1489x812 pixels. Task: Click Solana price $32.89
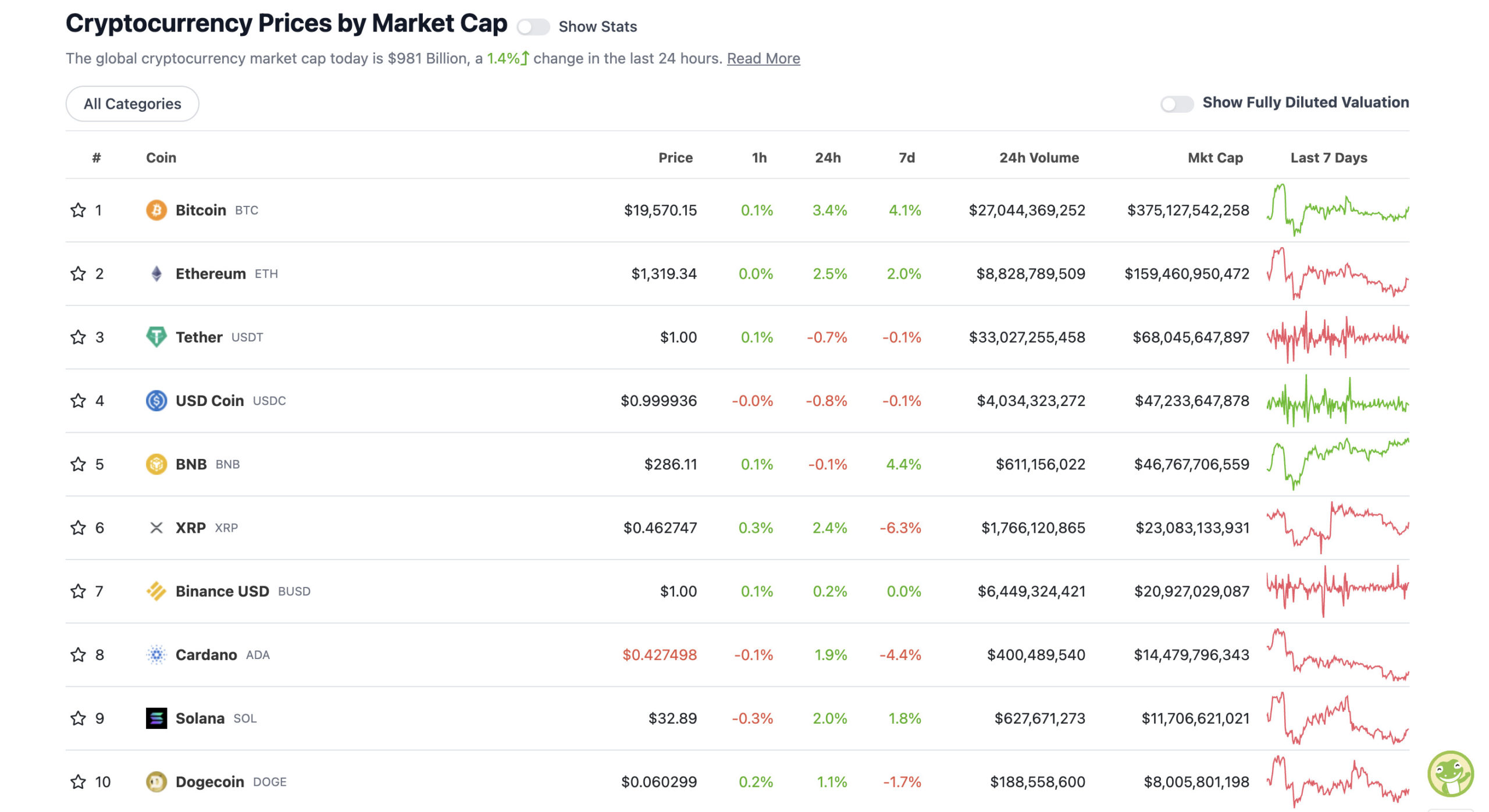[x=672, y=718]
